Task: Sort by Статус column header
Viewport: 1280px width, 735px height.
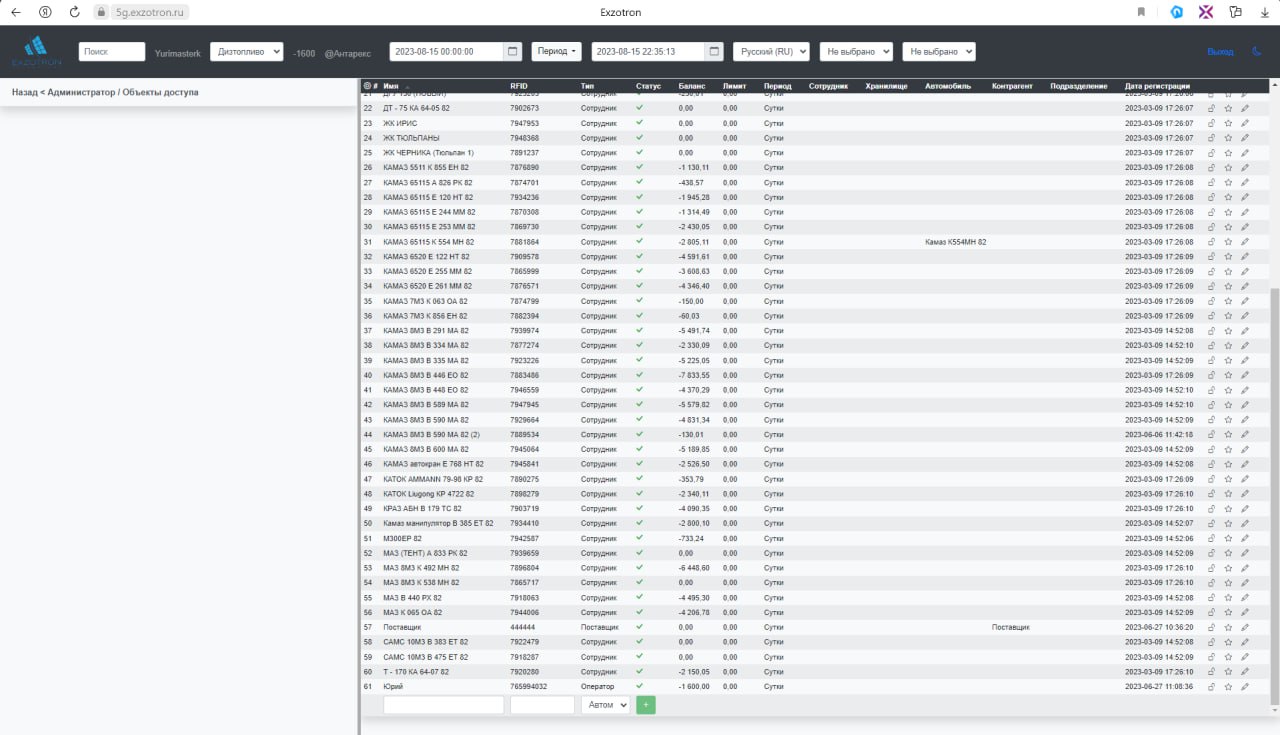Action: coord(648,86)
